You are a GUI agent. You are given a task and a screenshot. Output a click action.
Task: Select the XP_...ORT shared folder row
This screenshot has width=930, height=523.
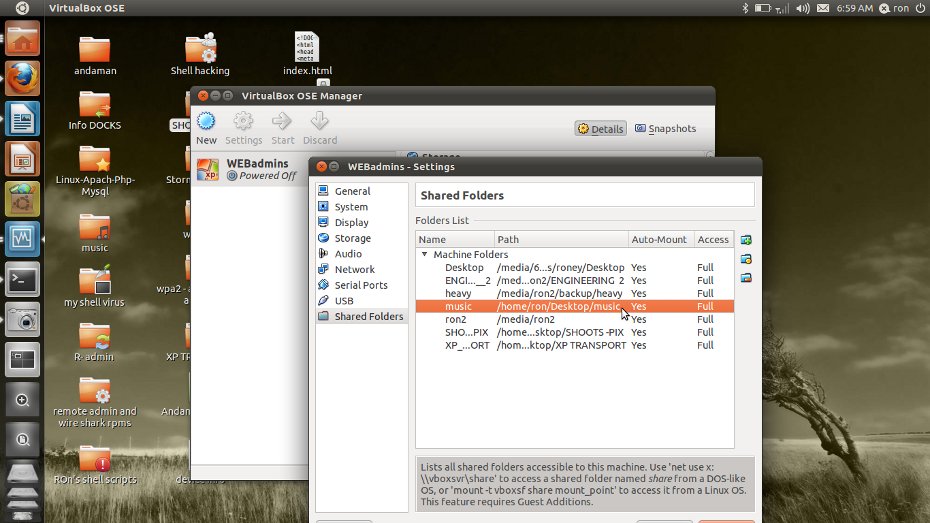(x=574, y=345)
